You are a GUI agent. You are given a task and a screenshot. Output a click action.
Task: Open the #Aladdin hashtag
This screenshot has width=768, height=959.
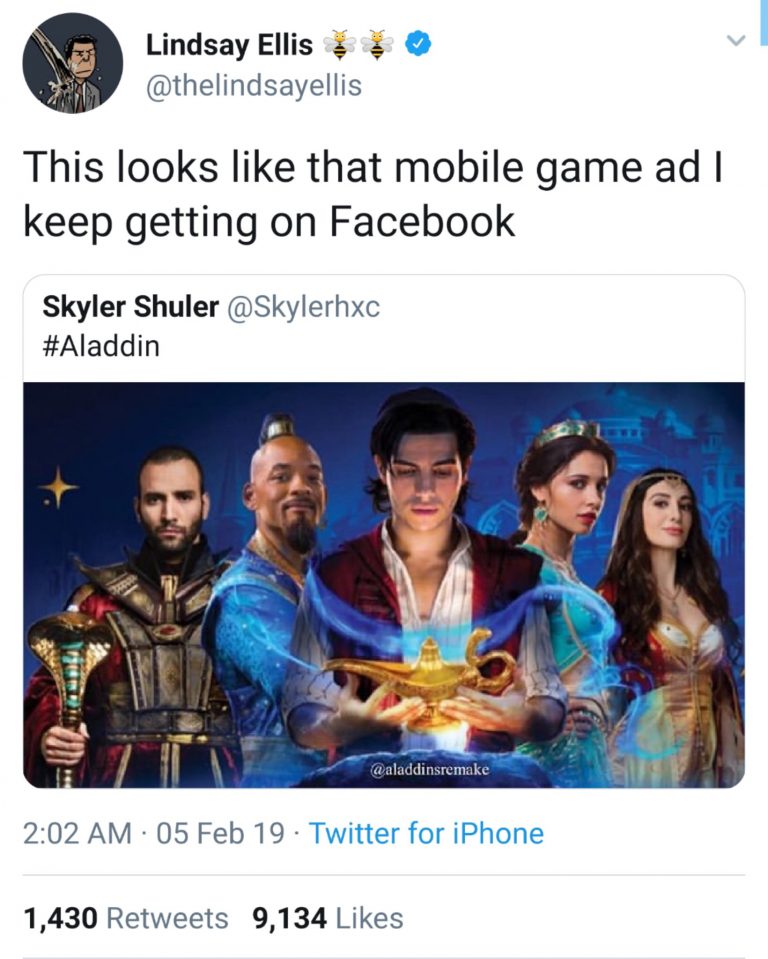tap(102, 346)
